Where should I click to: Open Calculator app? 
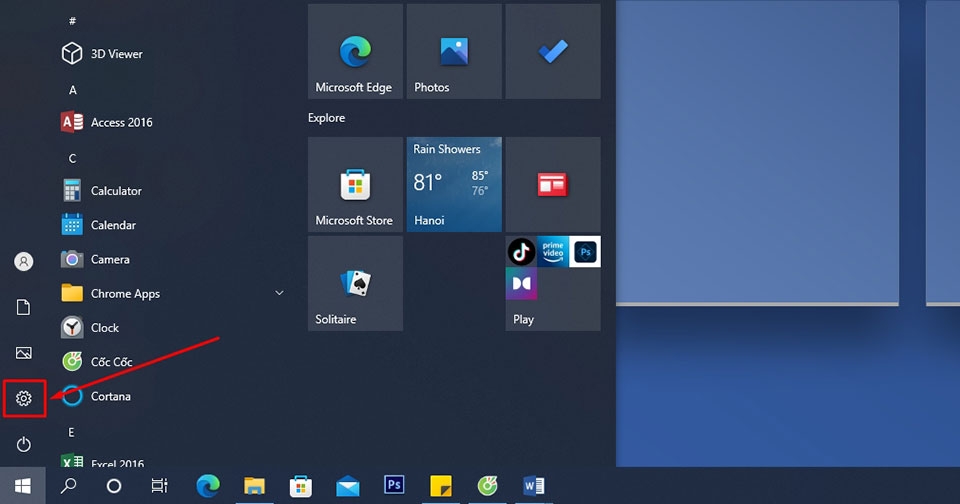102,191
